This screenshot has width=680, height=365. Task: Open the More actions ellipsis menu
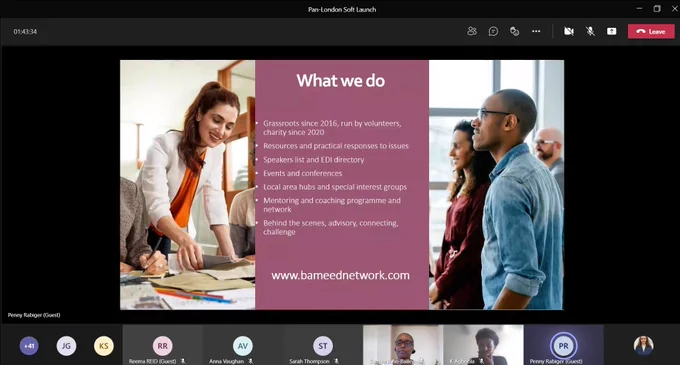pyautogui.click(x=536, y=31)
